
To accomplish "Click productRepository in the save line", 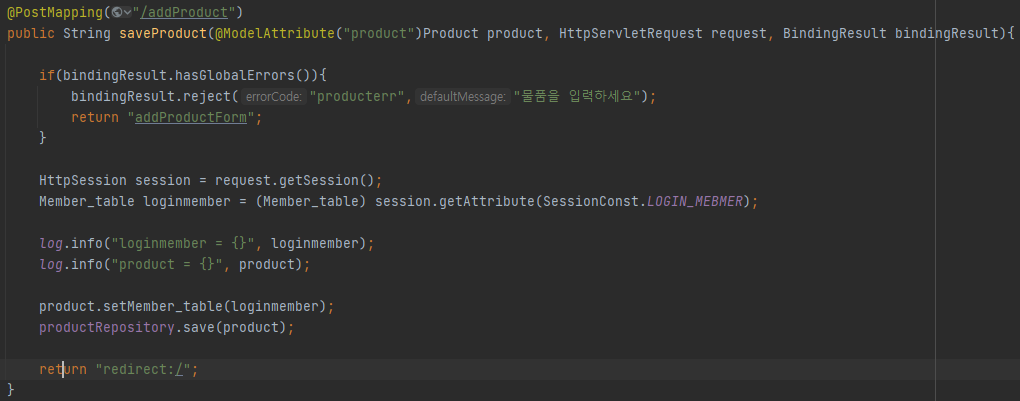I will pos(107,327).
